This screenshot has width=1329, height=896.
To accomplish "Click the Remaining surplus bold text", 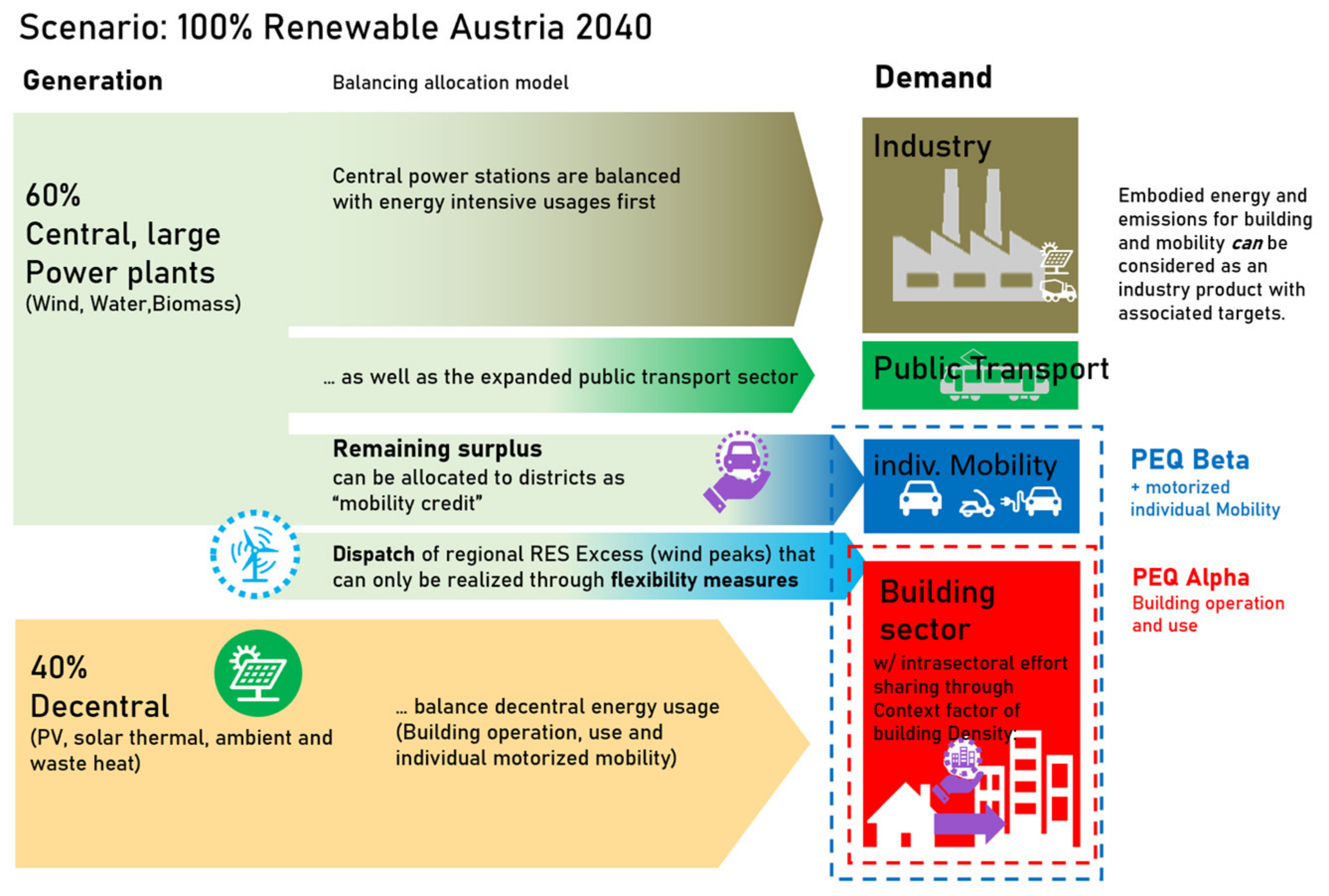I will (x=437, y=448).
